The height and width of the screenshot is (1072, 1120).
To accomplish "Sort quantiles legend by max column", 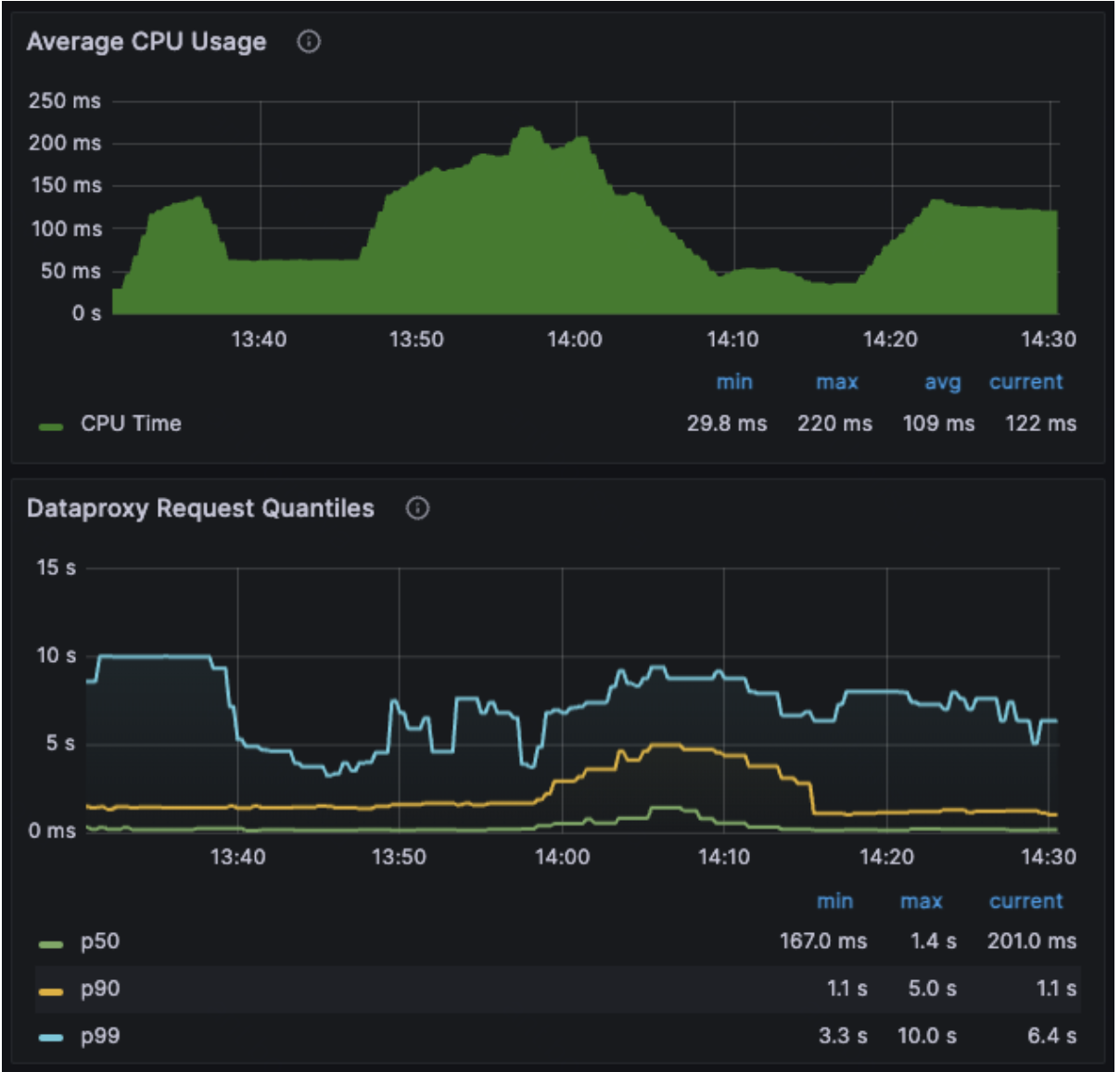I will (x=922, y=901).
